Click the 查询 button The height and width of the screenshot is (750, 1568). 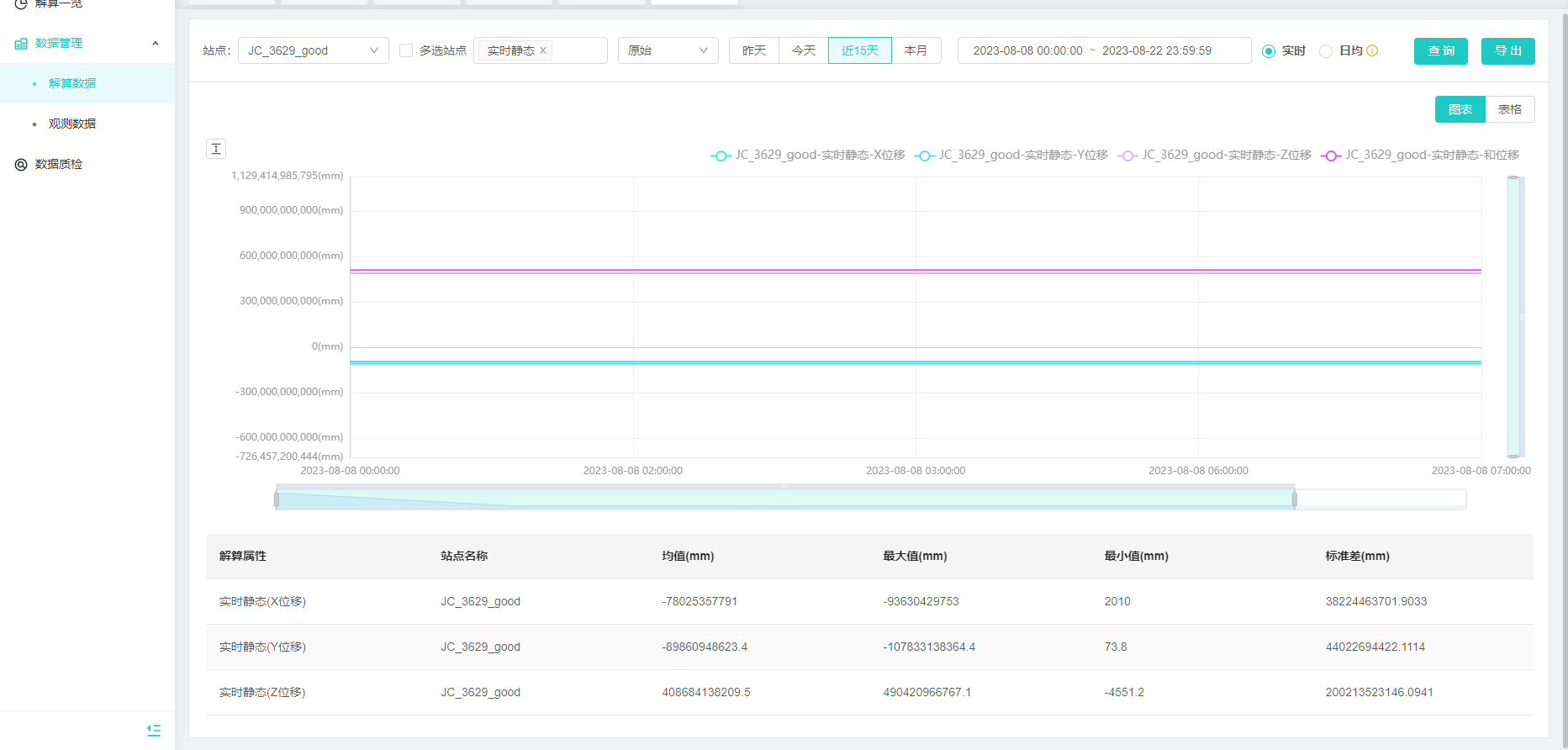pyautogui.click(x=1440, y=50)
